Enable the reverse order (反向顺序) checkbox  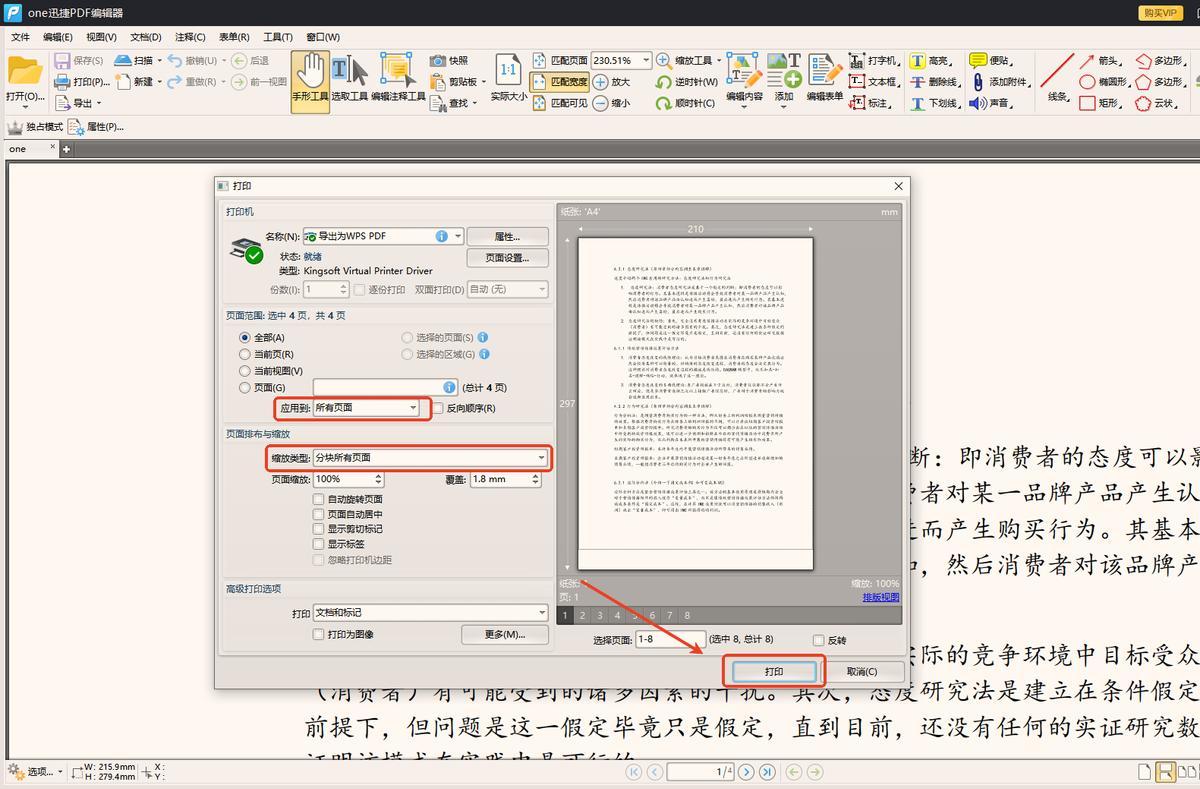pyautogui.click(x=438, y=408)
